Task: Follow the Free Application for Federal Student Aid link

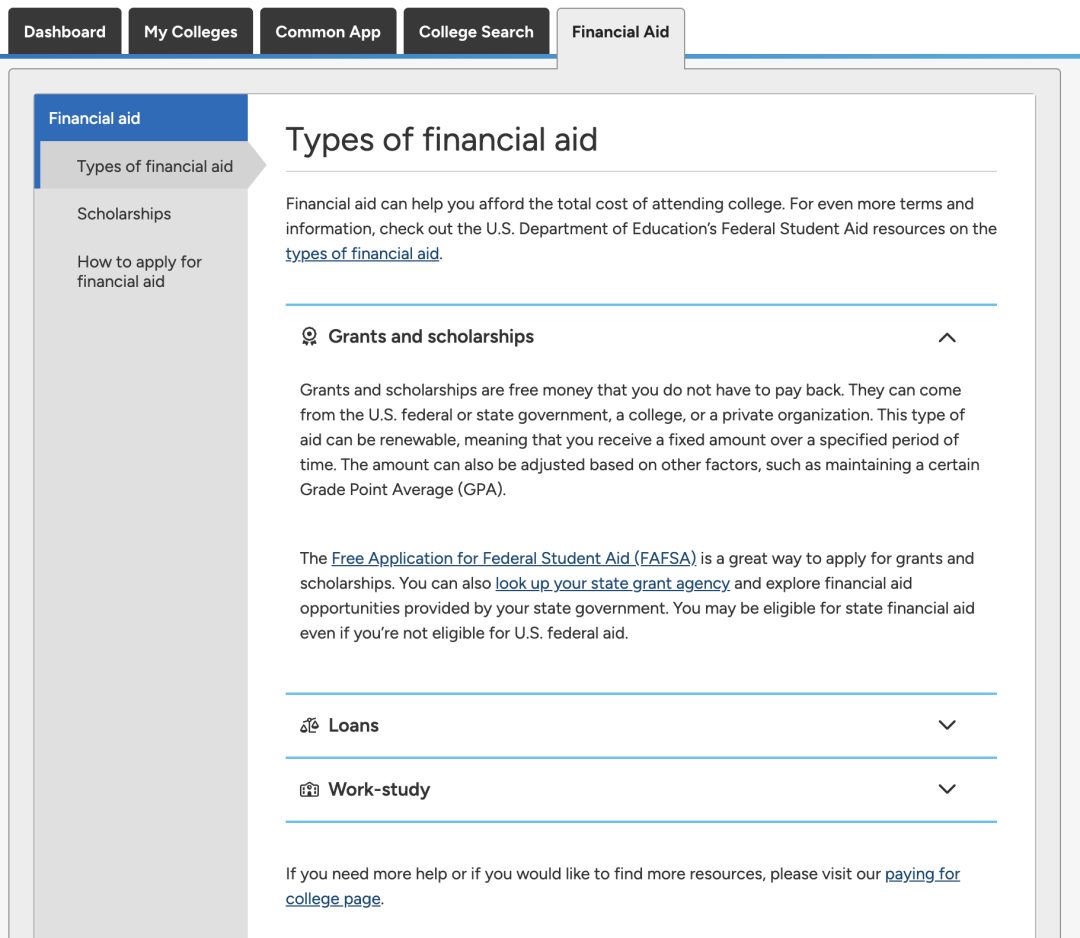Action: [x=514, y=558]
